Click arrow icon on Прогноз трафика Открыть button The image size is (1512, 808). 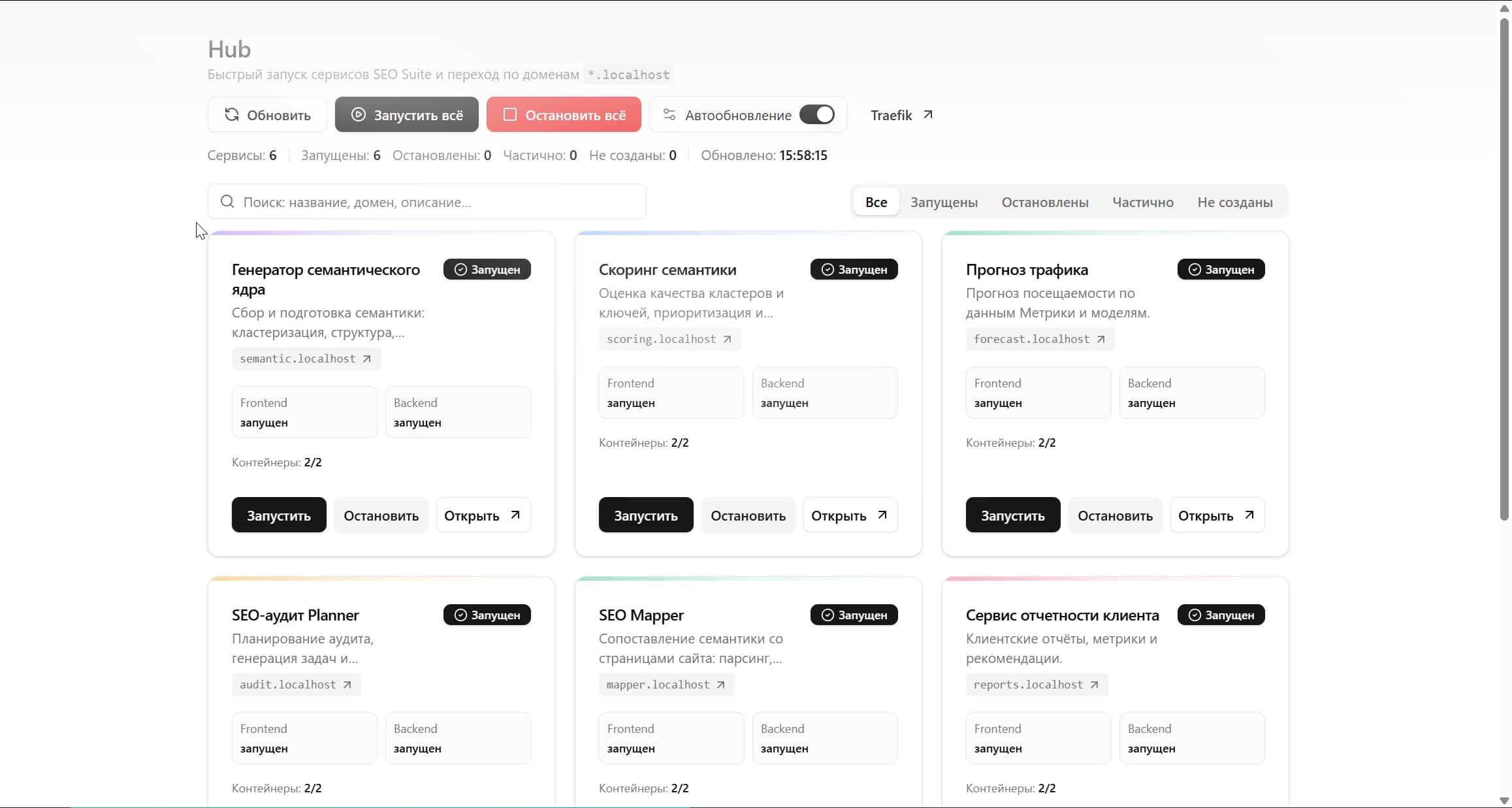[x=1249, y=515]
